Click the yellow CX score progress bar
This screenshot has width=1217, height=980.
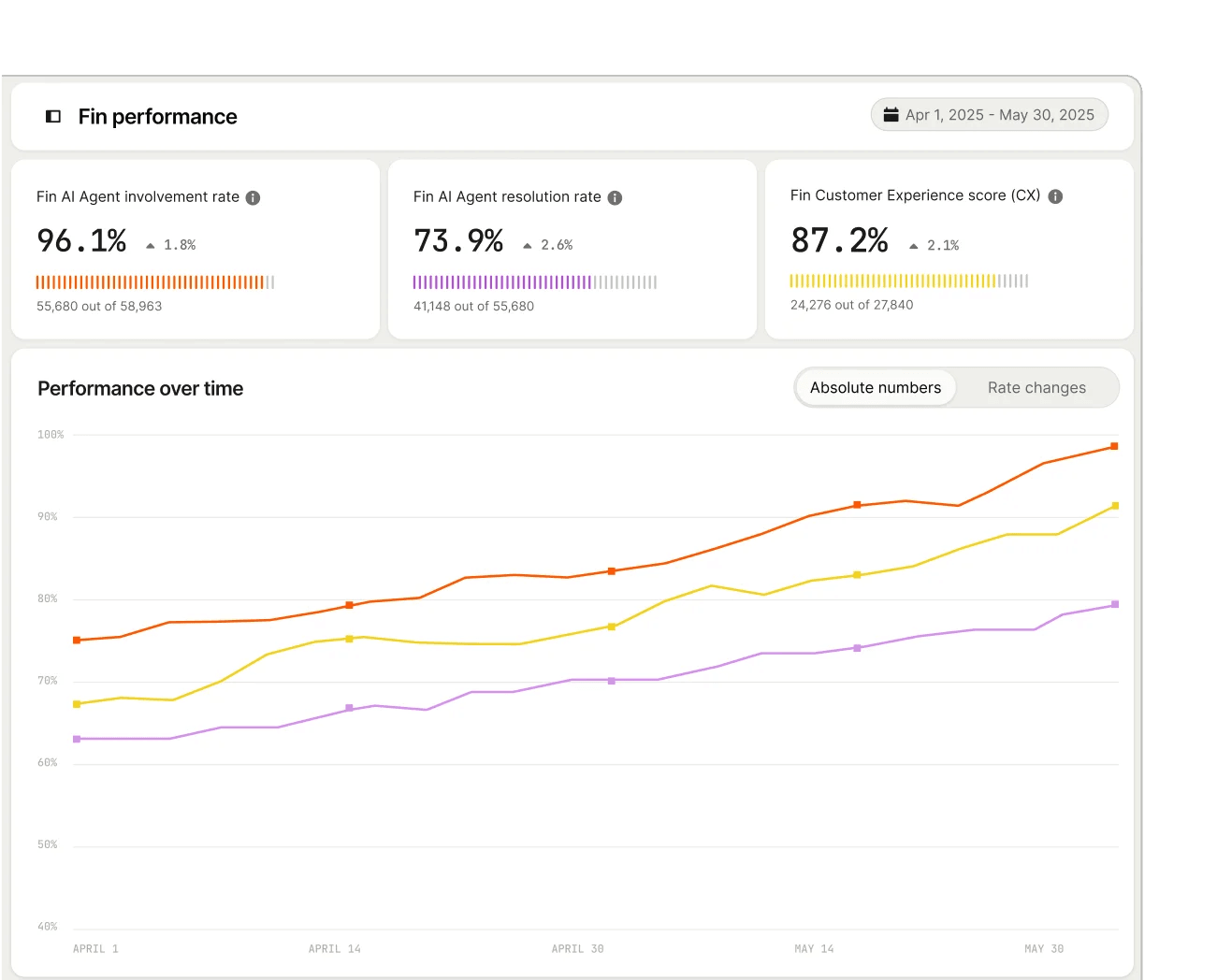tap(908, 281)
